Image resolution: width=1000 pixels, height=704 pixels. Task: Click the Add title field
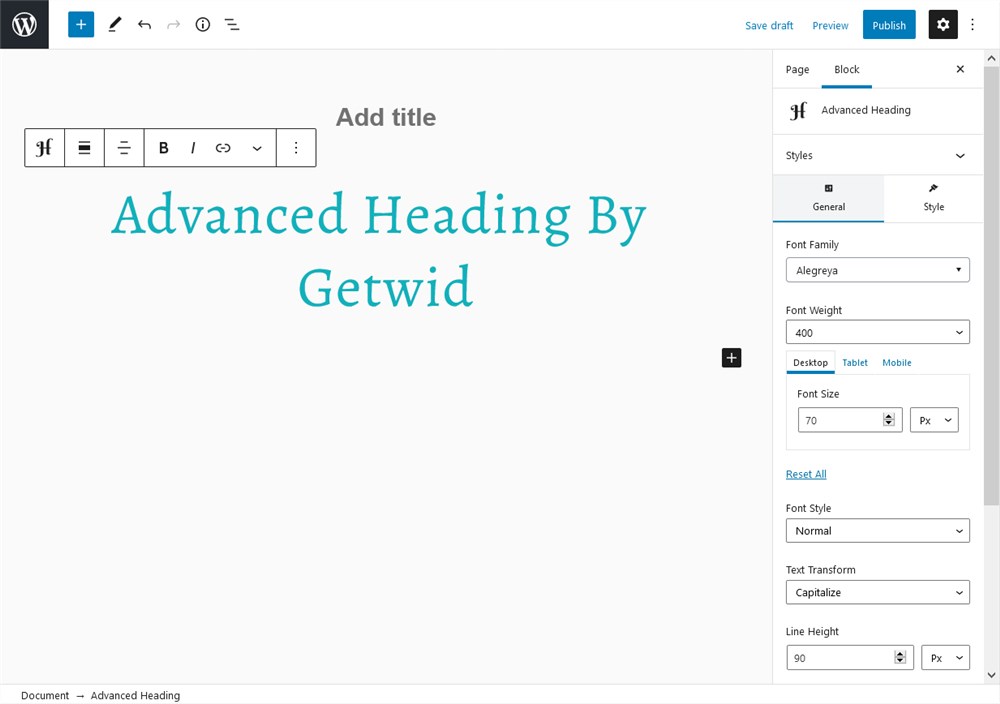tap(386, 117)
